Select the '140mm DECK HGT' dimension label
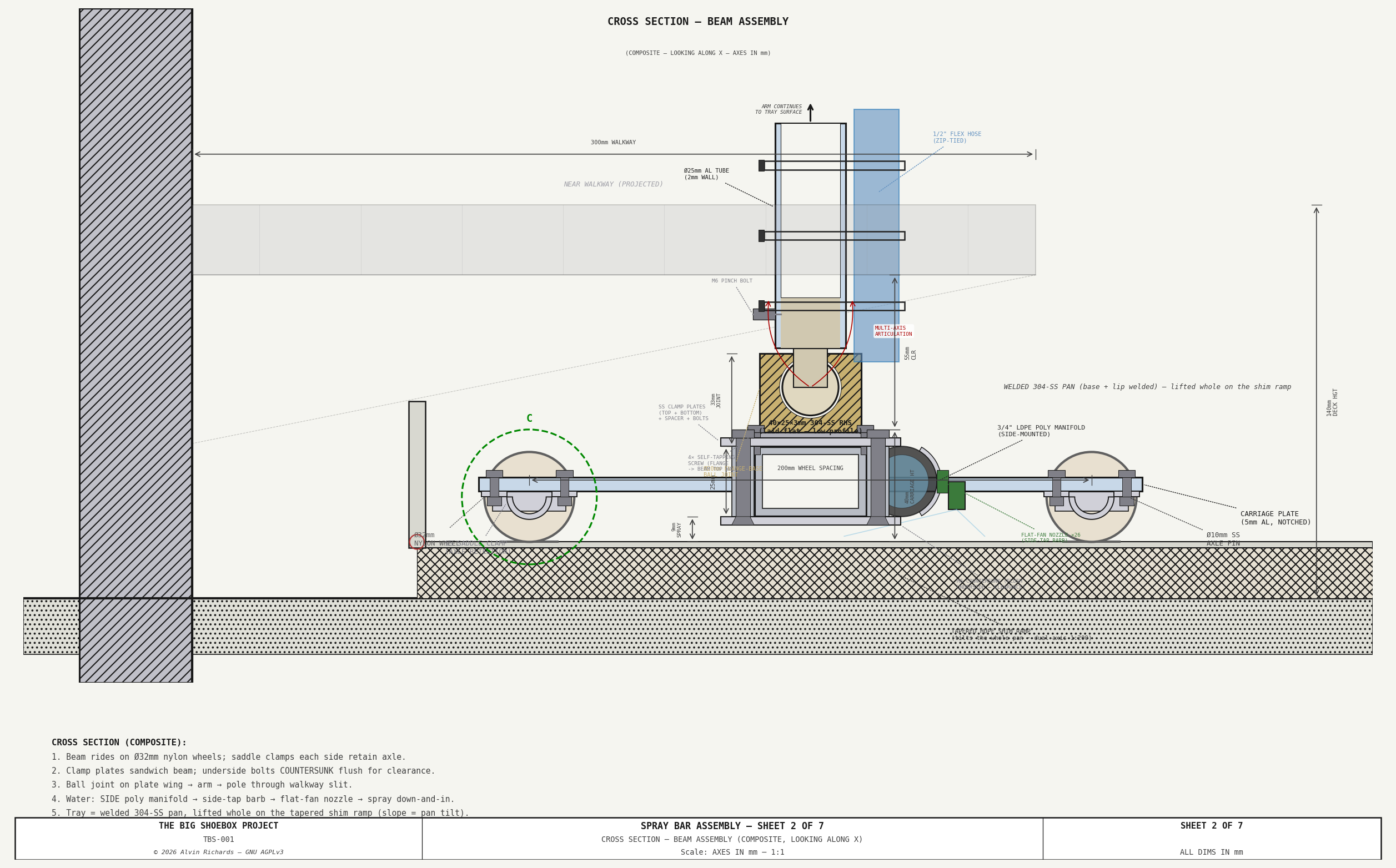 click(1332, 402)
